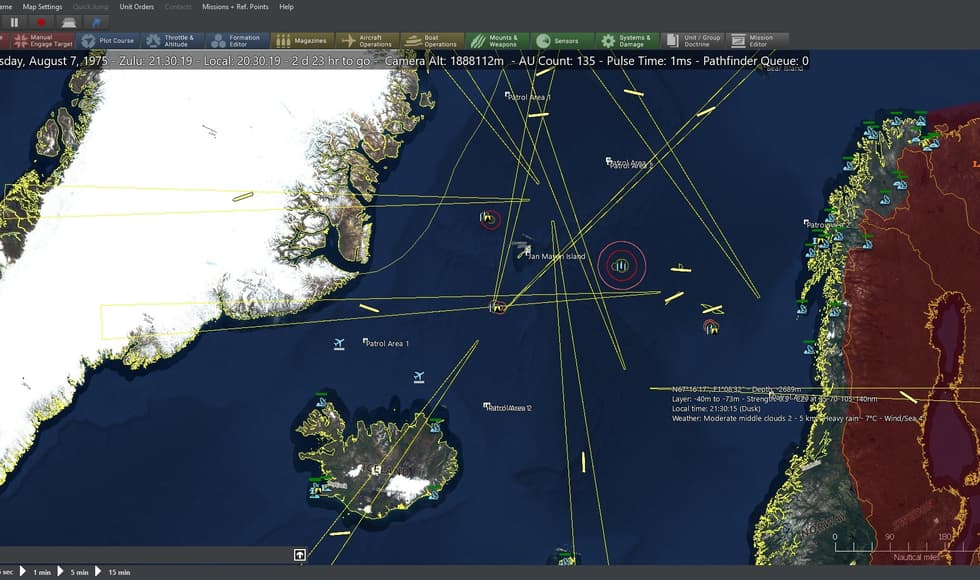The height and width of the screenshot is (580, 980).
Task: Click the red record button
Action: tap(41, 22)
